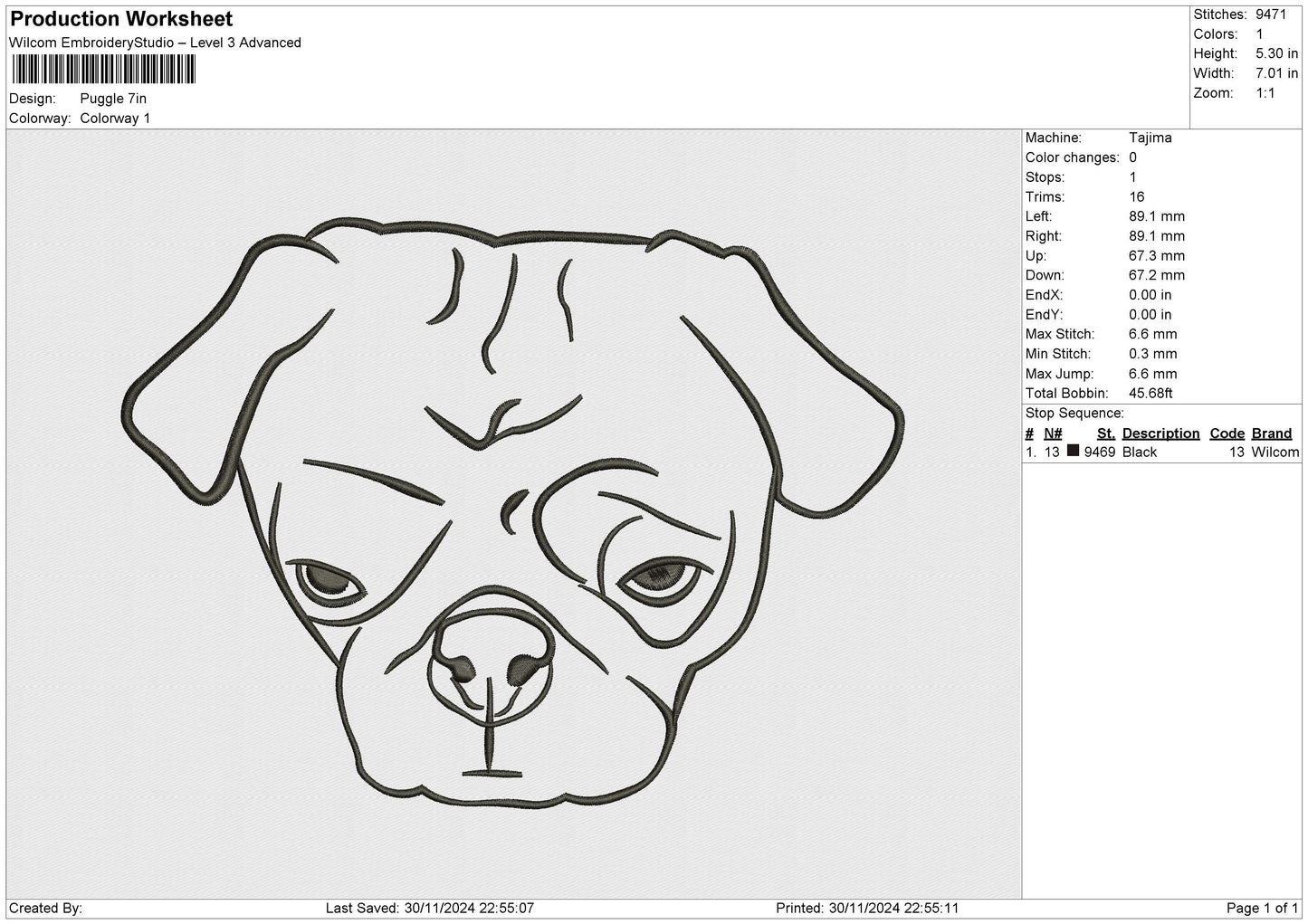Click the Left value 89.1 mm

[1157, 216]
